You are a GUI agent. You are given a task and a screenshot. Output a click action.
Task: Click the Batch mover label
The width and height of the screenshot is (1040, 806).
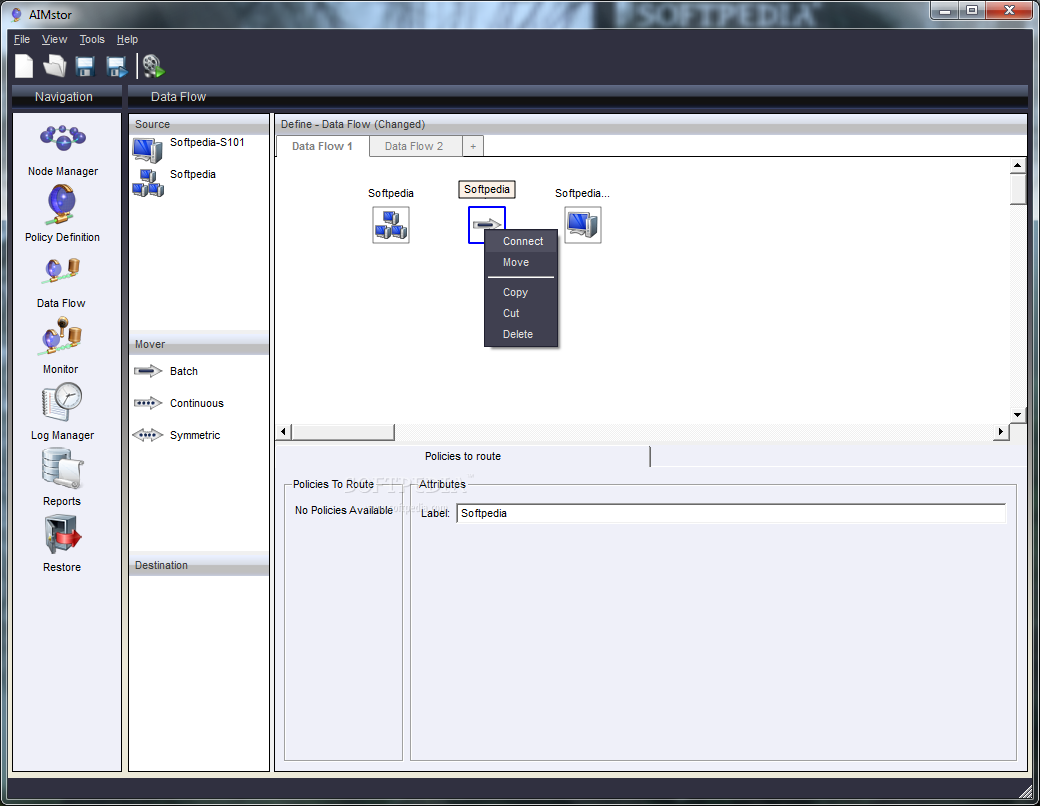pos(184,371)
